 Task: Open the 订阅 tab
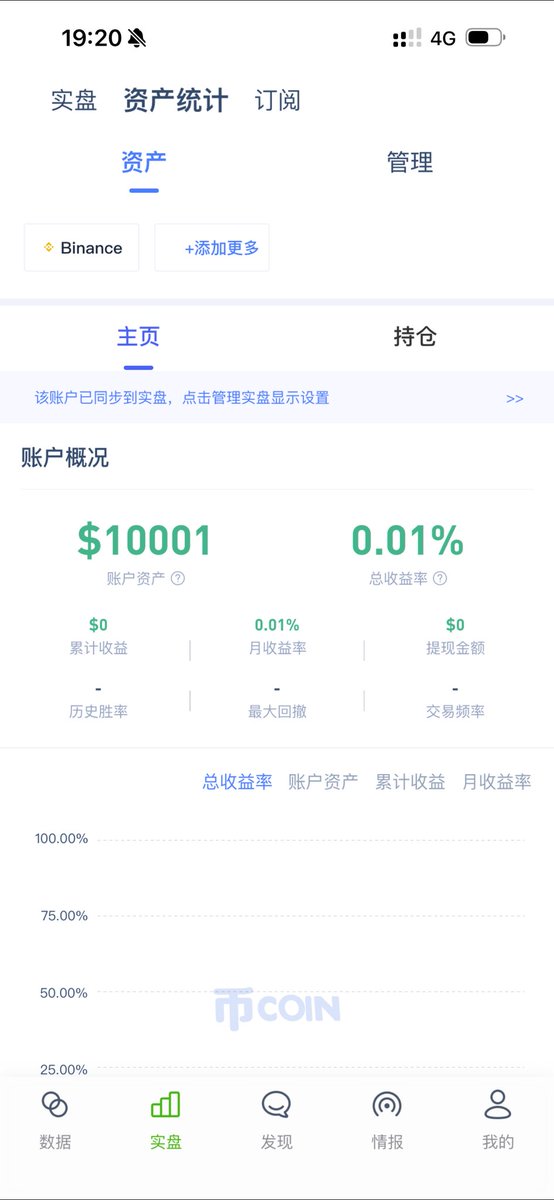[278, 101]
